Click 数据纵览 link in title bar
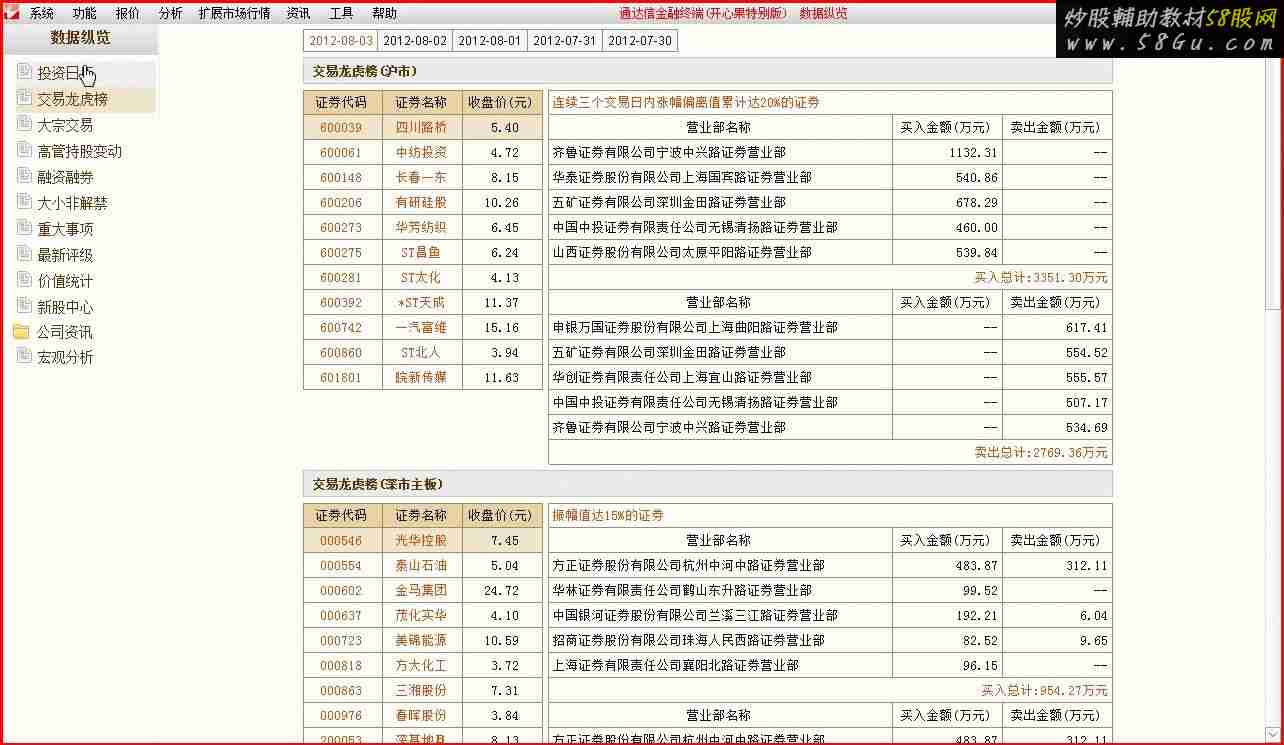Screen dimensions: 1284x745 823,13
